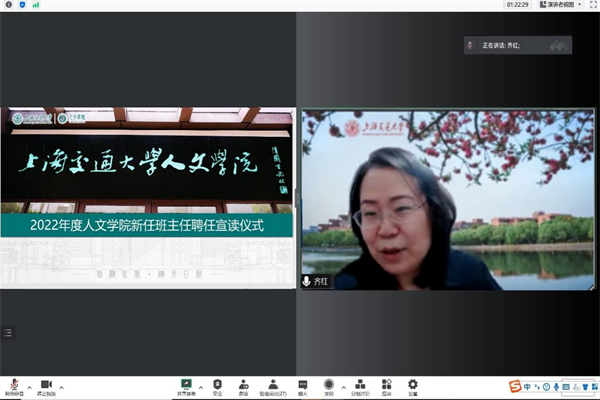Expand the audio options arrow beside microphone

[29, 387]
